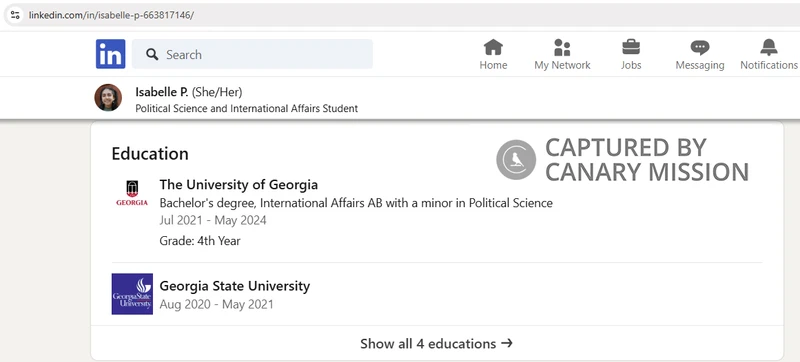This screenshot has height=362, width=800.
Task: Open the Messaging speech bubble icon
Action: pos(700,48)
